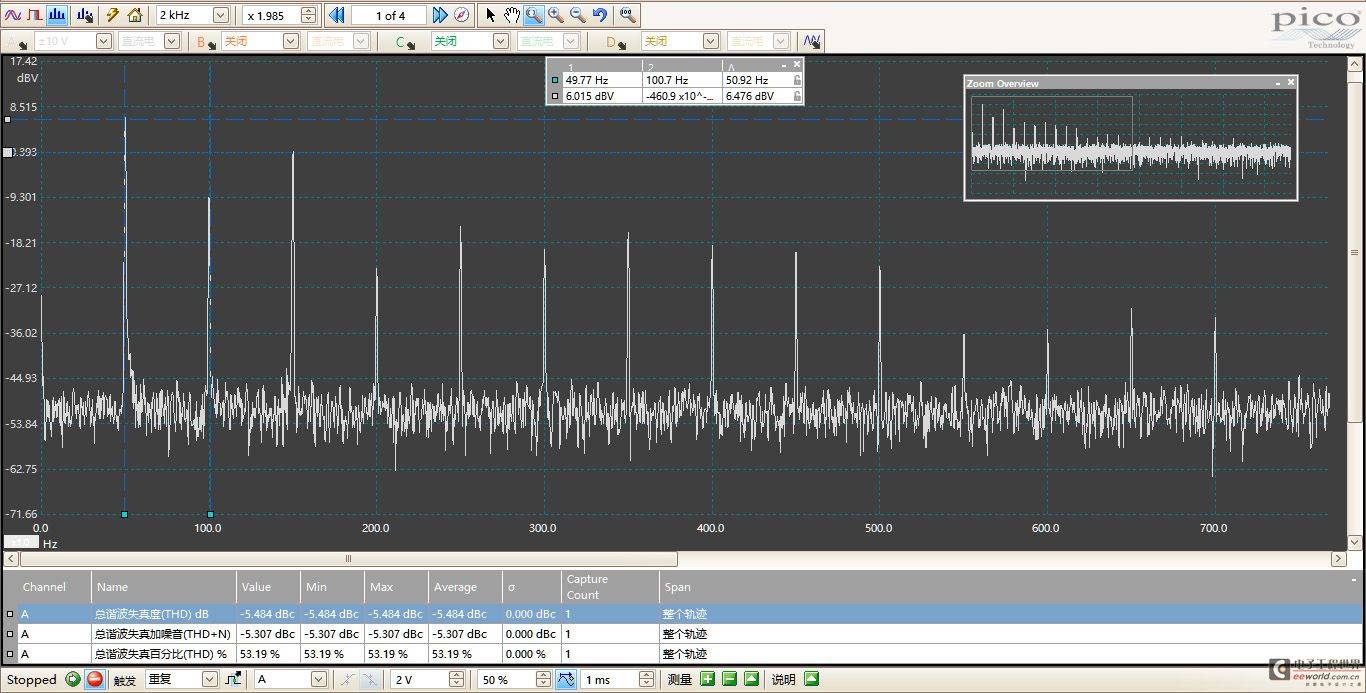Viewport: 1366px width, 693px height.
Task: Click the Auto setup lightning icon
Action: point(113,15)
